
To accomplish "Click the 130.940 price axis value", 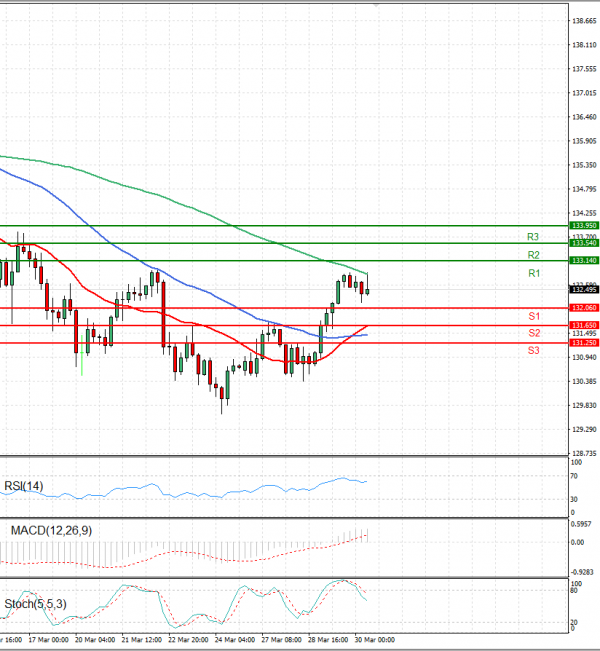I will click(x=584, y=357).
